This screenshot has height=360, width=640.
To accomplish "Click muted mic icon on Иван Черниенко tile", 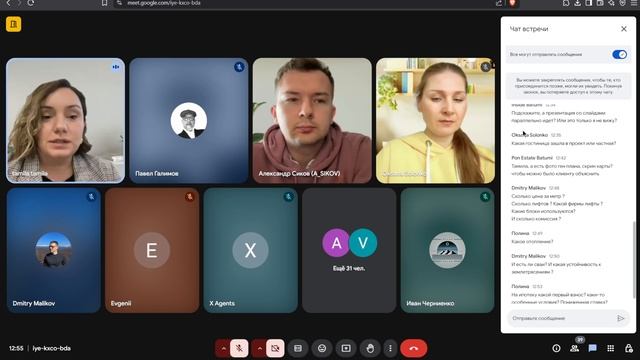I will 485,197.
